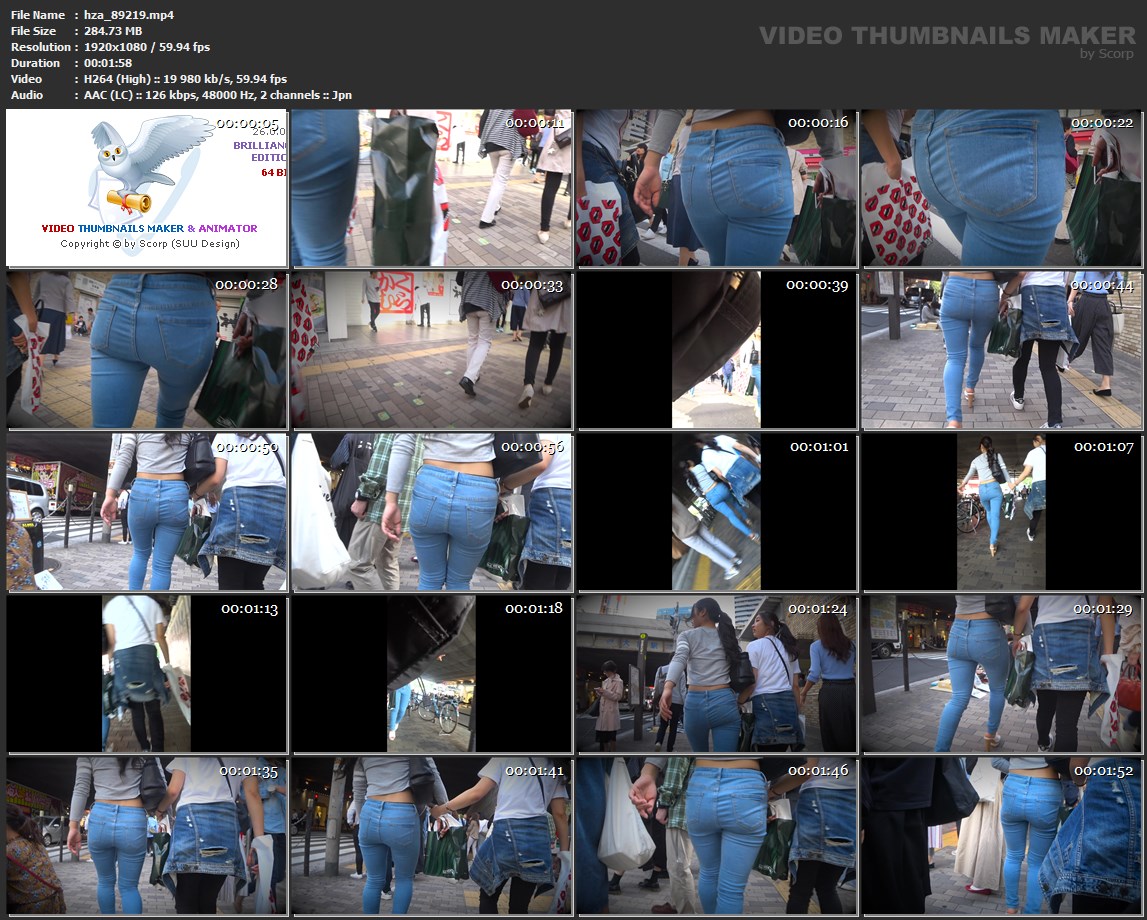Pick the frame stamped 00:01:13
This screenshot has height=920, width=1147.
point(147,674)
